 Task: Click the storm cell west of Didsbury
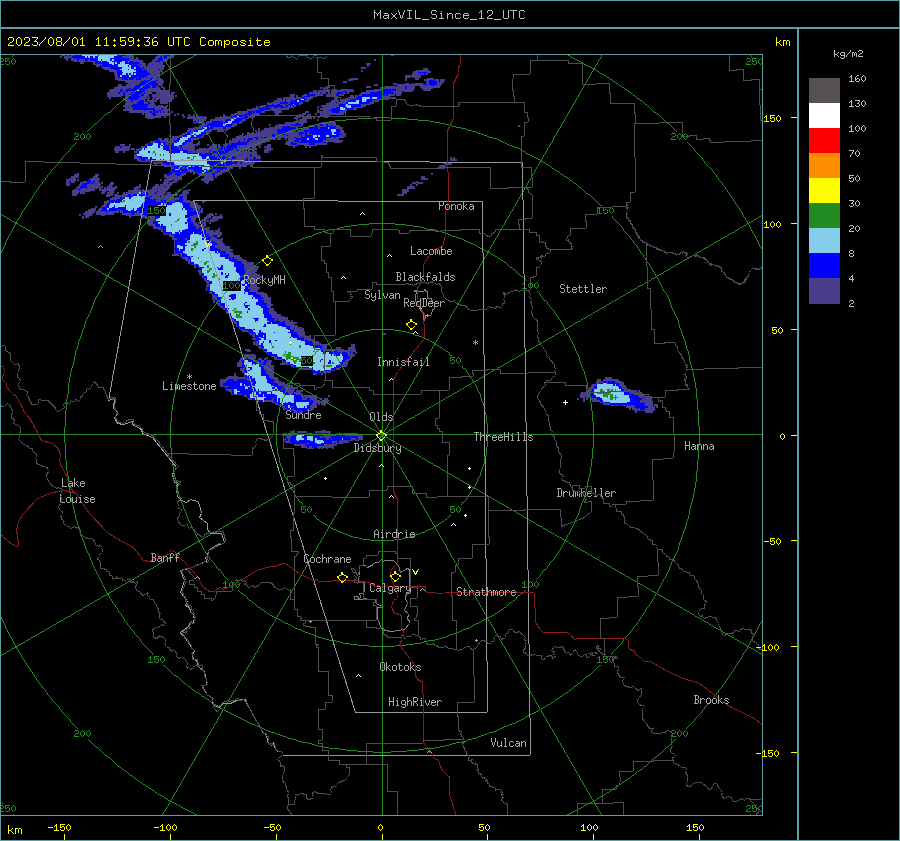[x=323, y=440]
